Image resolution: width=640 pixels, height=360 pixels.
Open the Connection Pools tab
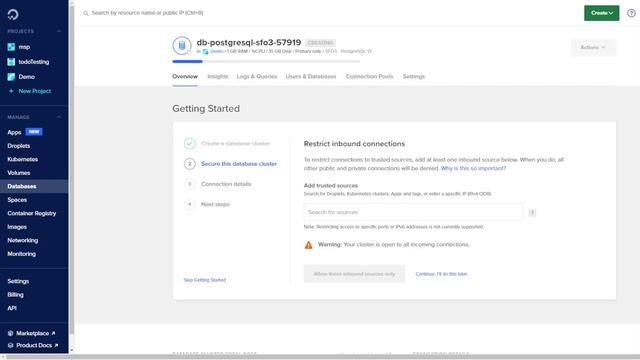pyautogui.click(x=369, y=76)
